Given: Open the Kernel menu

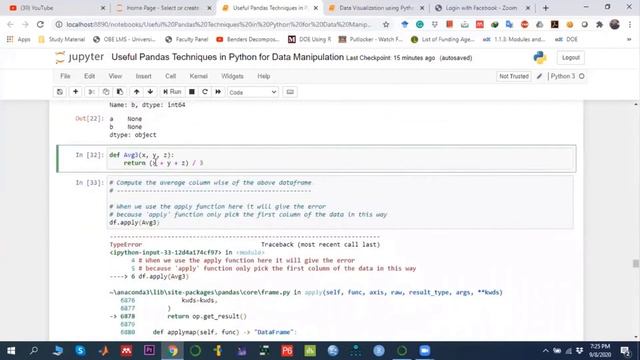Looking at the screenshot, I should (x=199, y=76).
